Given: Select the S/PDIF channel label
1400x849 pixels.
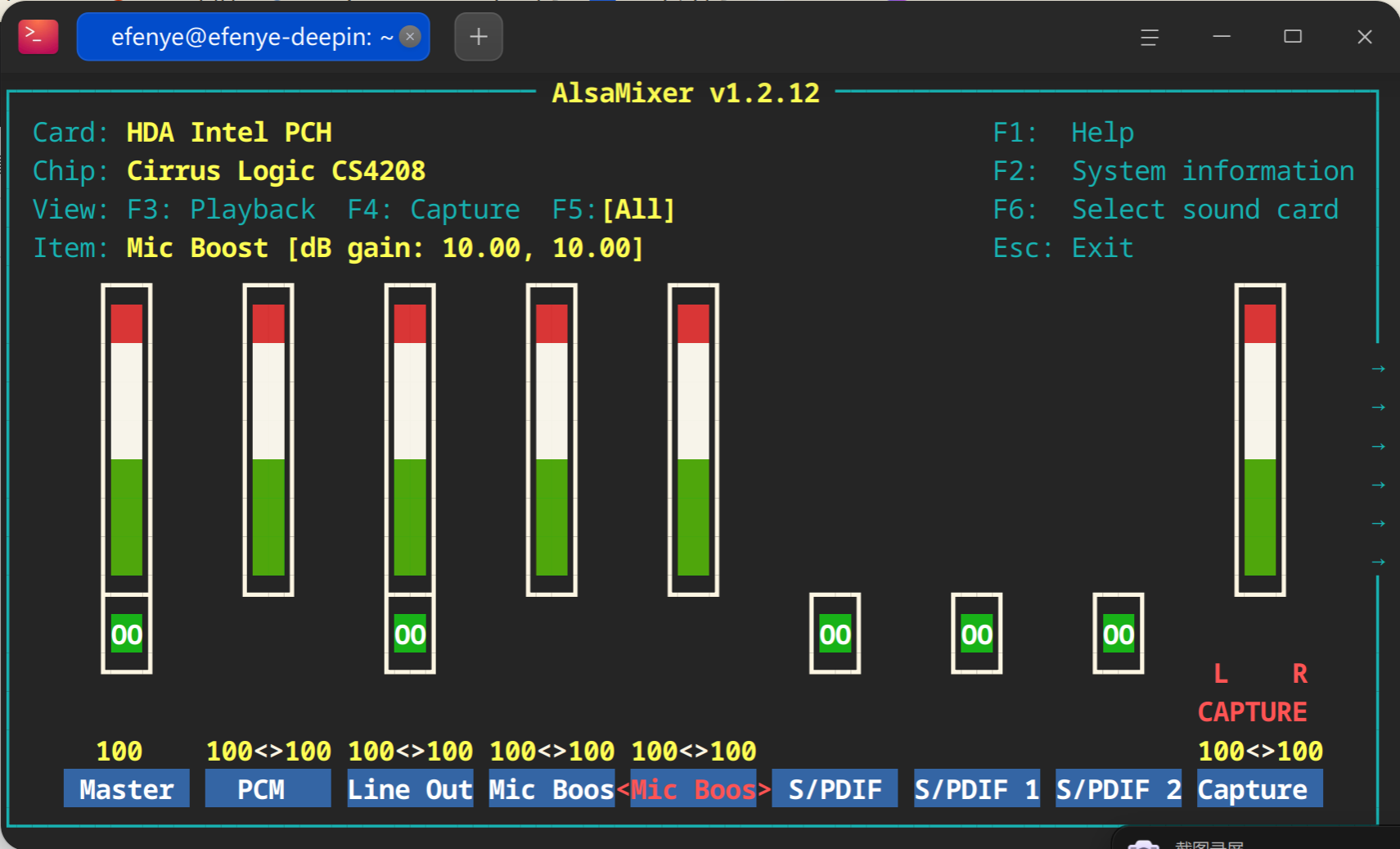Looking at the screenshot, I should (835, 788).
